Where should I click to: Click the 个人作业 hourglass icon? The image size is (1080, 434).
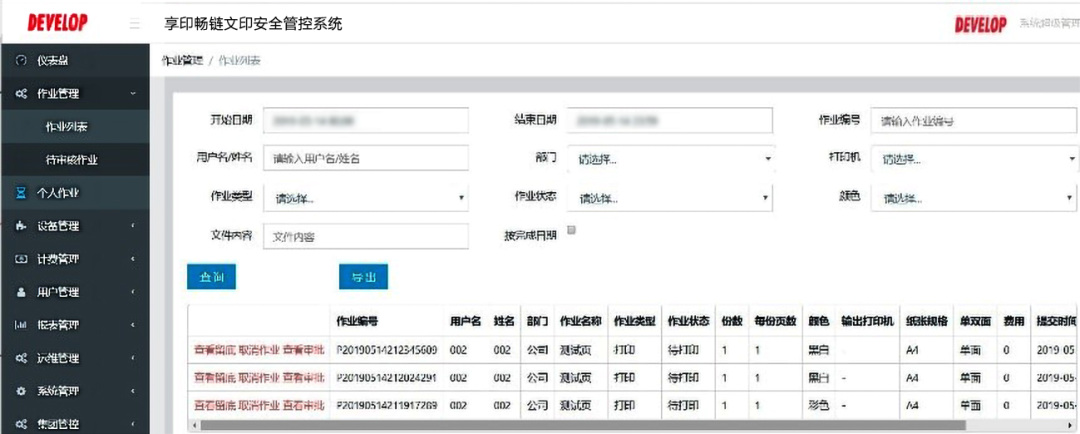tap(21, 193)
